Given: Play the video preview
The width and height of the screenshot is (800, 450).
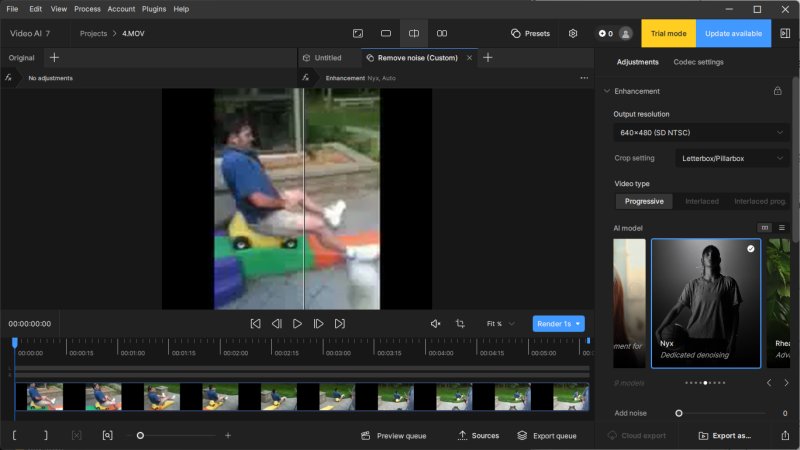Looking at the screenshot, I should (297, 324).
